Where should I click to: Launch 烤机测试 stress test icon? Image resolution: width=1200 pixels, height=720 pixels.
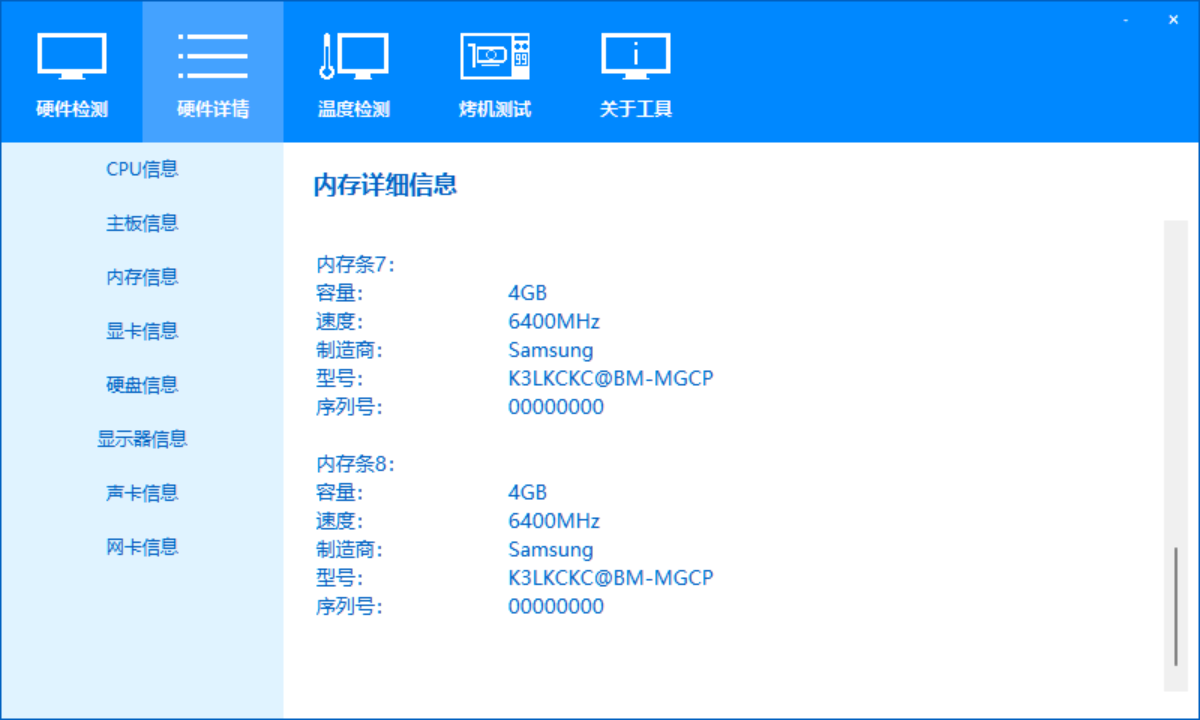495,56
